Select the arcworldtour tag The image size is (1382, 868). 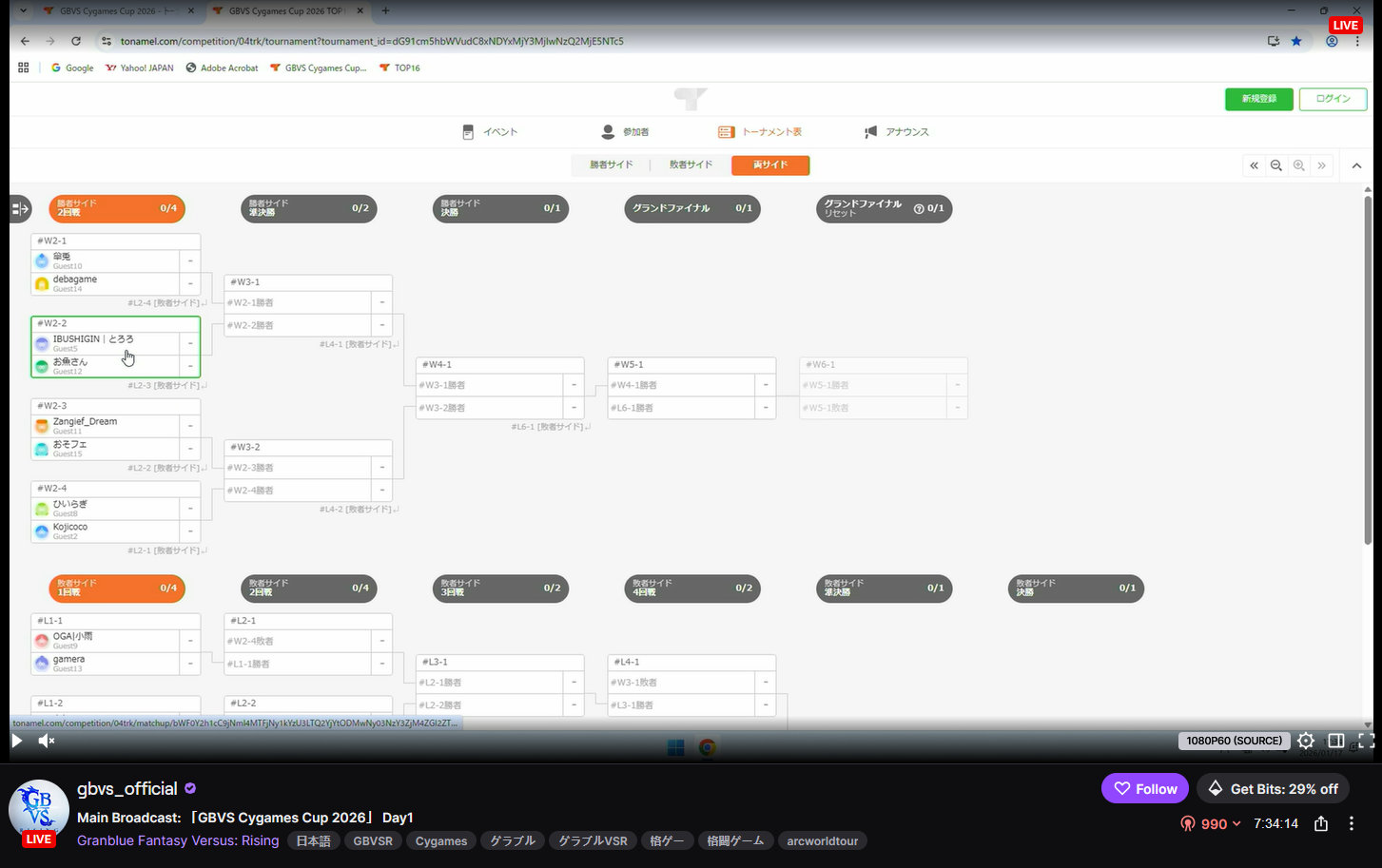tap(823, 840)
